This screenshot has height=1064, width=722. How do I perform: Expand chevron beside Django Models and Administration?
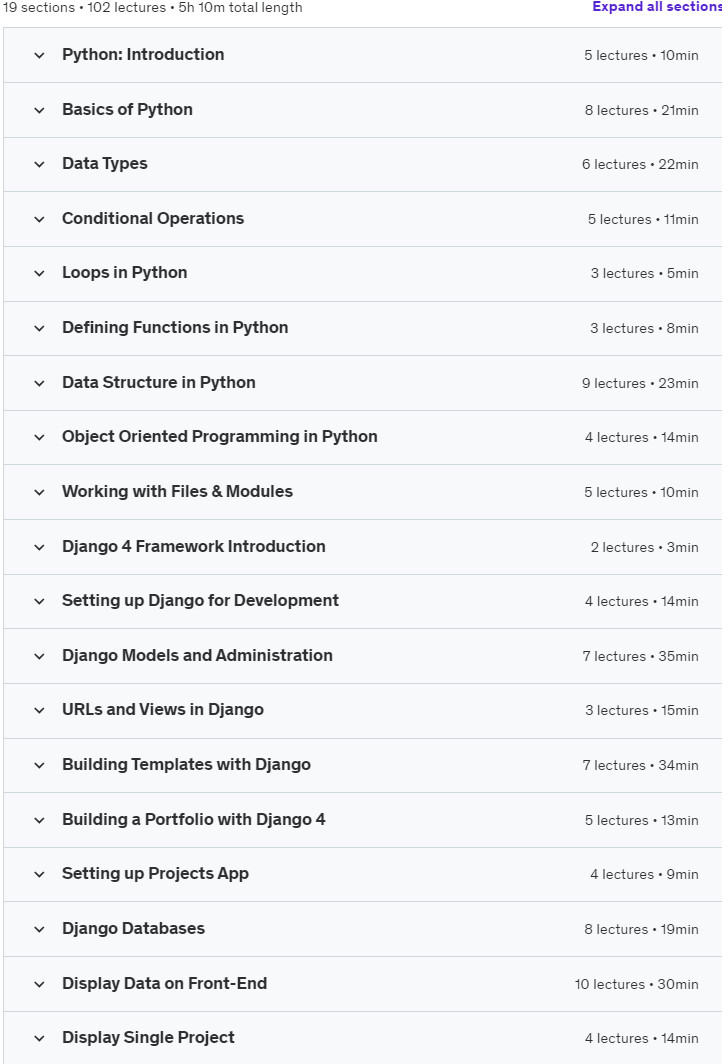39,656
